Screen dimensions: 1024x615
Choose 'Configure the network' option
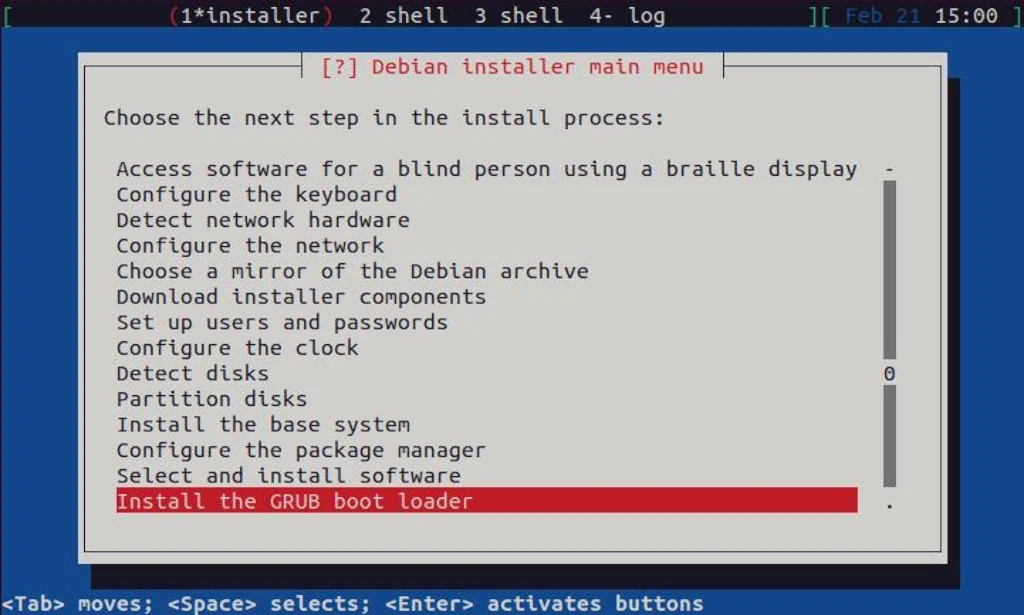[x=250, y=245]
